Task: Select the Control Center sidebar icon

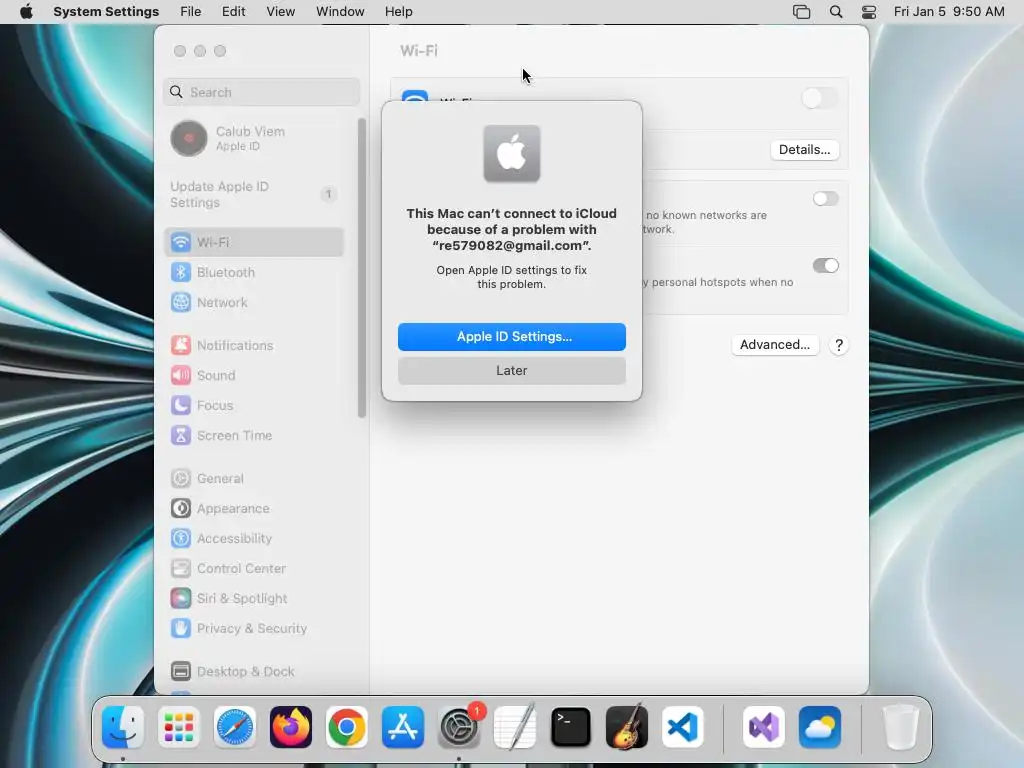Action: tap(181, 569)
